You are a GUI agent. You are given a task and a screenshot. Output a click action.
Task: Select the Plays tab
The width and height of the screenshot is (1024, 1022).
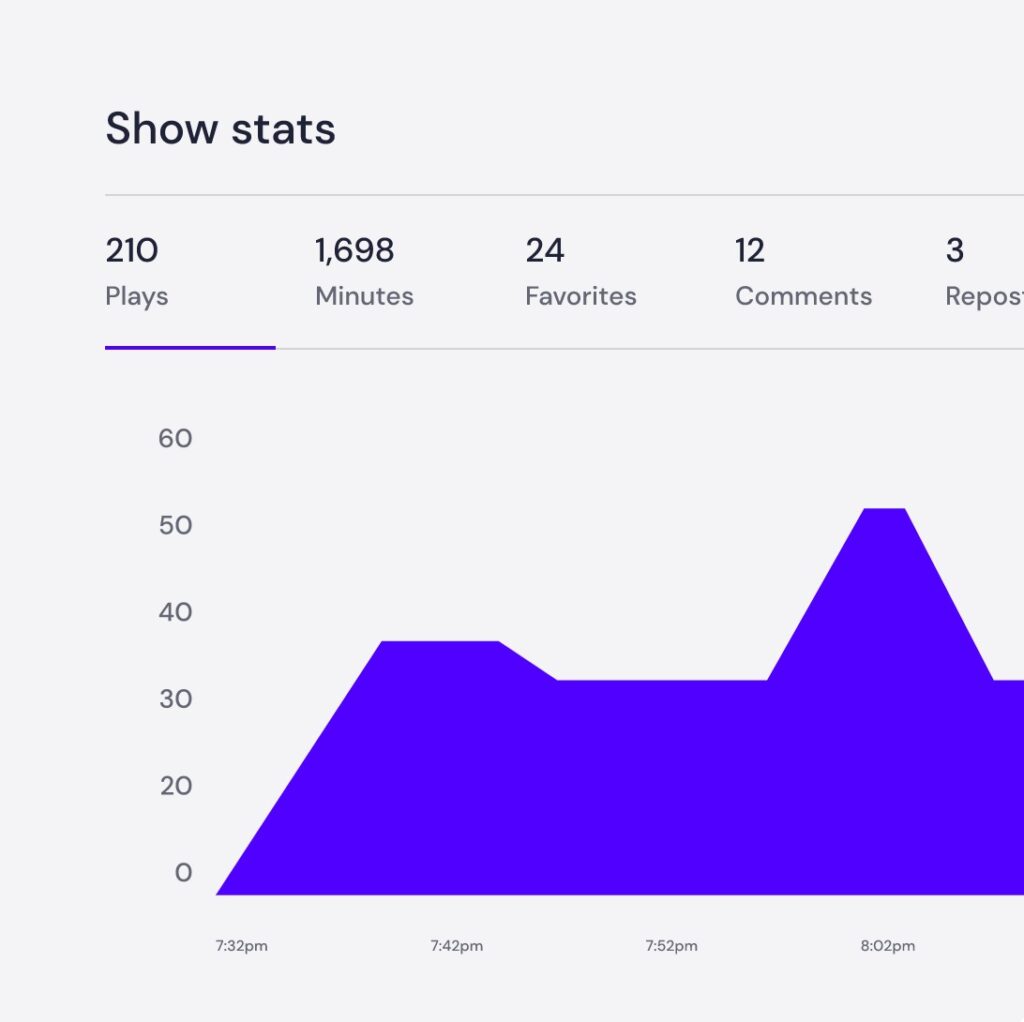tap(137, 272)
